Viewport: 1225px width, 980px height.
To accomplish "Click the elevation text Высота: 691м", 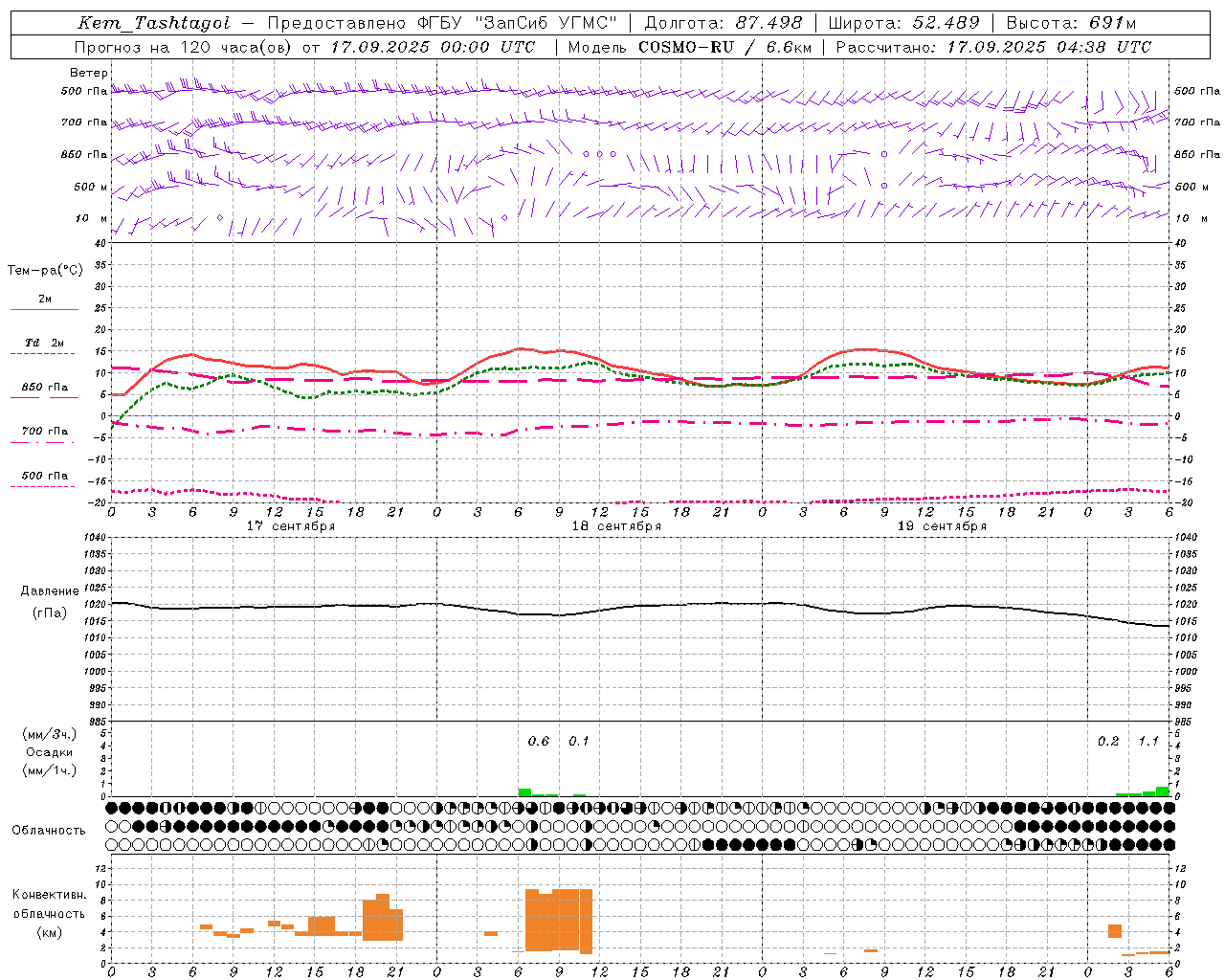I will point(1071,24).
